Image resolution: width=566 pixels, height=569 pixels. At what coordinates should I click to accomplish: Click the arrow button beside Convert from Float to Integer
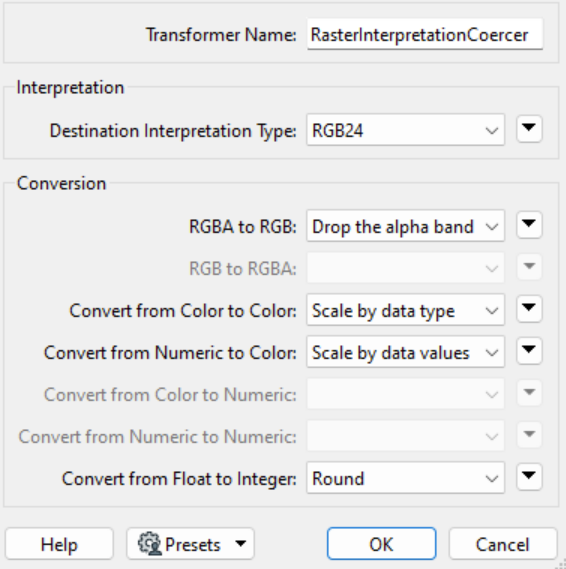tap(529, 476)
